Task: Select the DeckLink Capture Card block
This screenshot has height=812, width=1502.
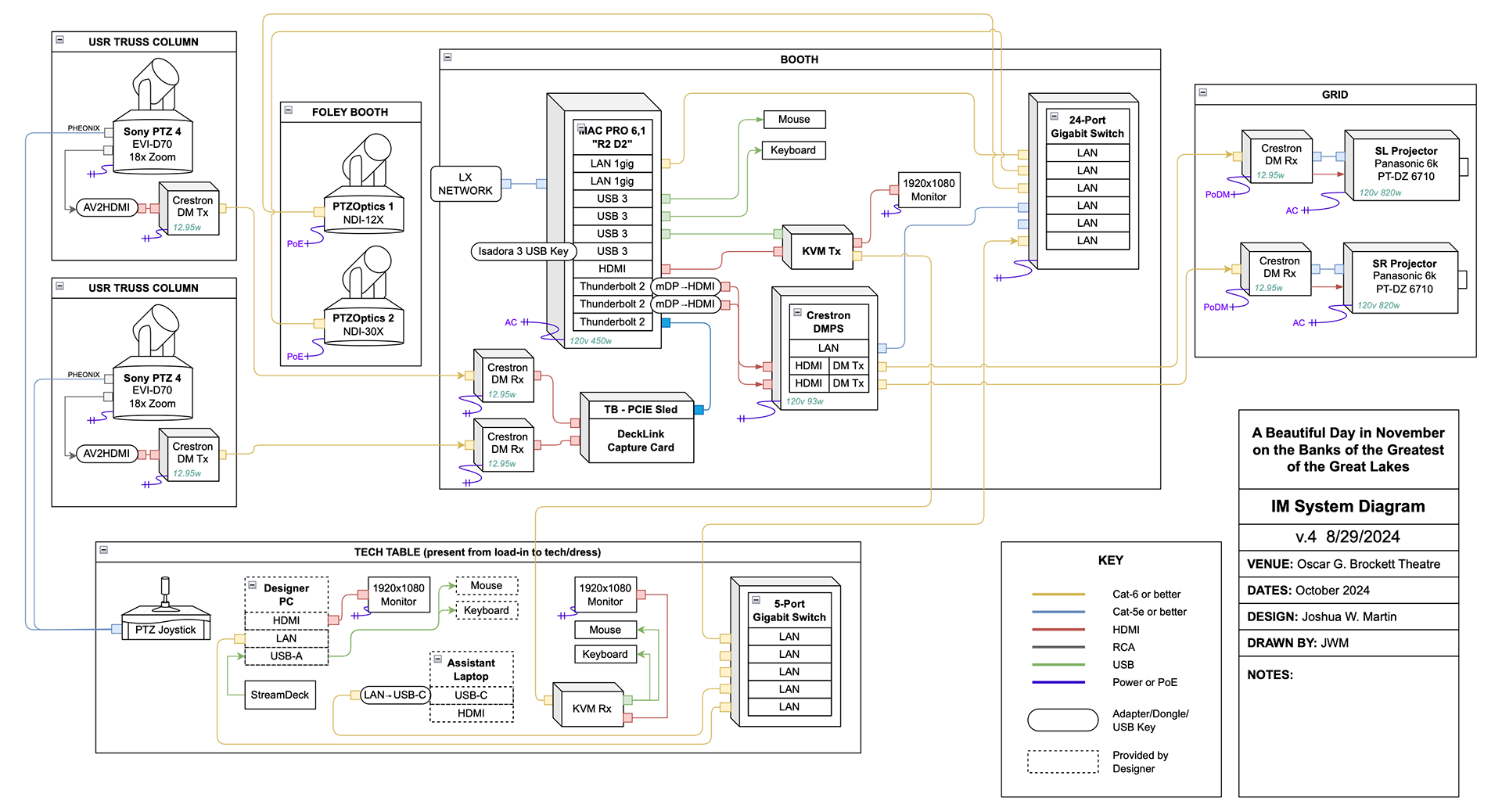Action: (641, 440)
